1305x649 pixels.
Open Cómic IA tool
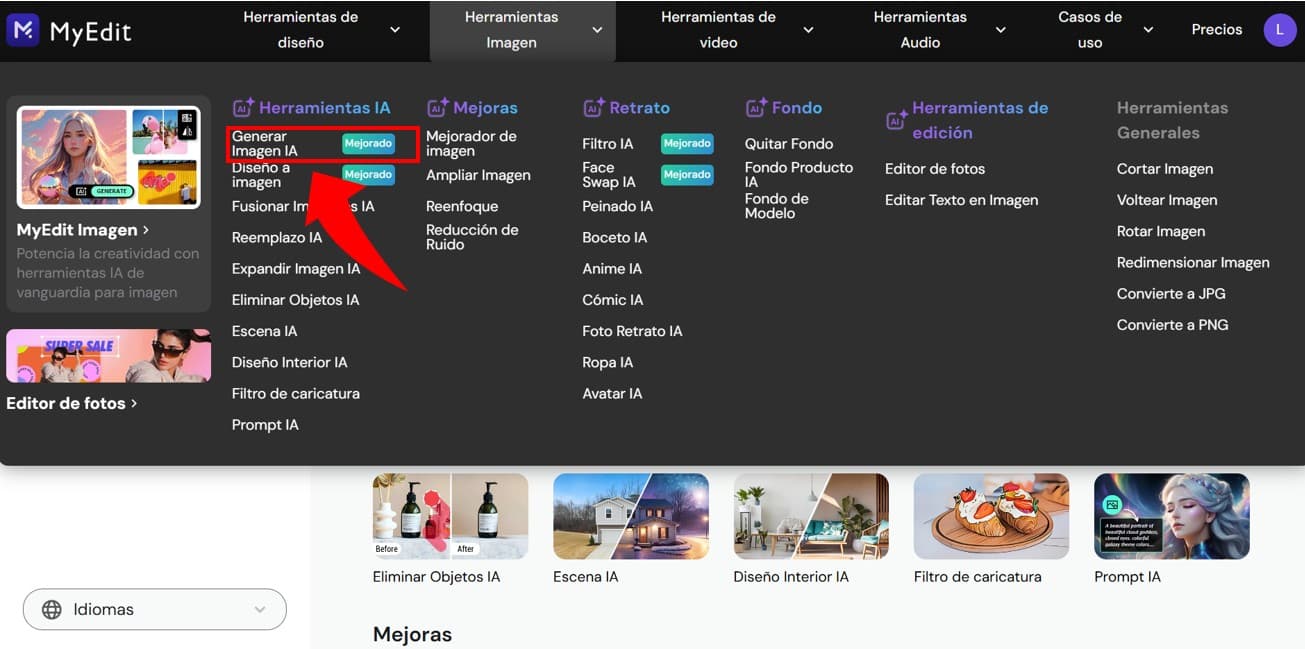coord(613,300)
